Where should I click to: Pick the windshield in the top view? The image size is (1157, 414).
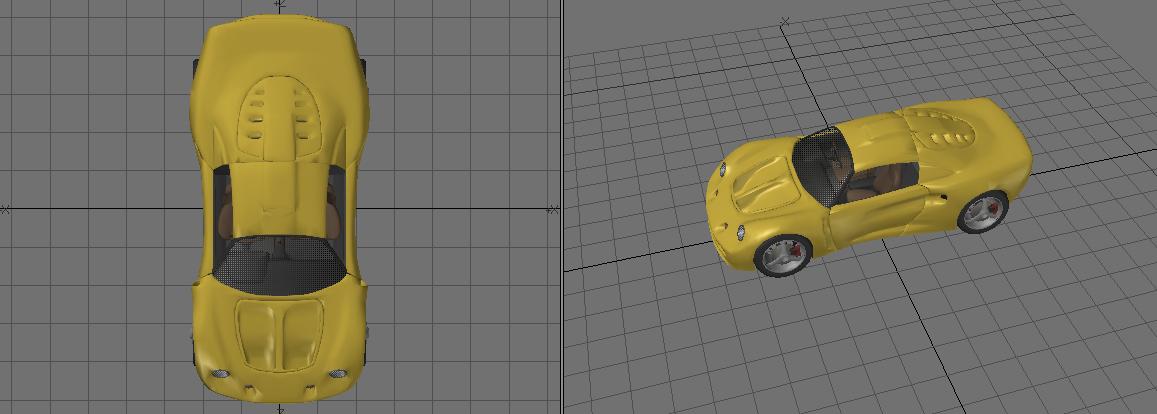280,266
